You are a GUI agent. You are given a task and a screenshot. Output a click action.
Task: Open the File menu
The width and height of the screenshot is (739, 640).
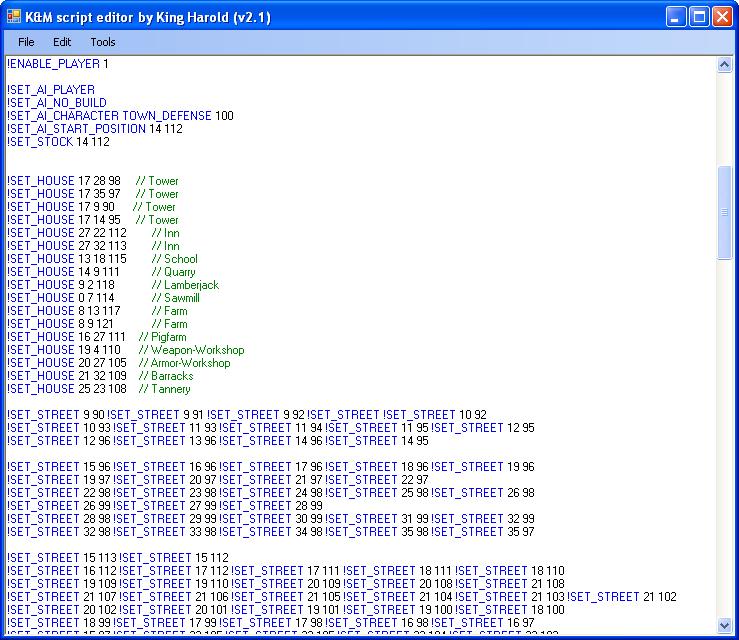pos(26,42)
